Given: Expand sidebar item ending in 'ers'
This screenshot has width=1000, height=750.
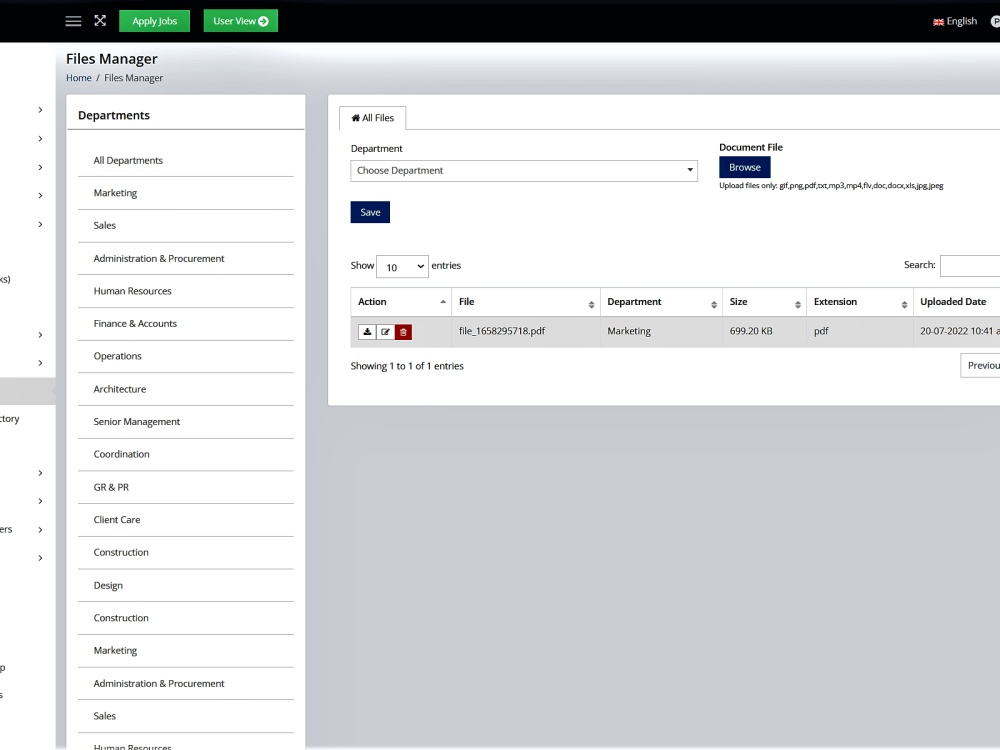Looking at the screenshot, I should coord(40,529).
